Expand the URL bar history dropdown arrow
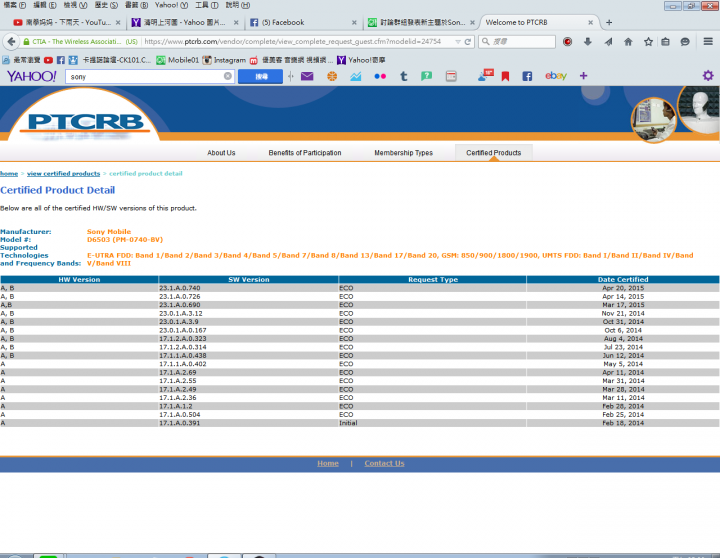Image resolution: width=720 pixels, height=558 pixels. (458, 42)
